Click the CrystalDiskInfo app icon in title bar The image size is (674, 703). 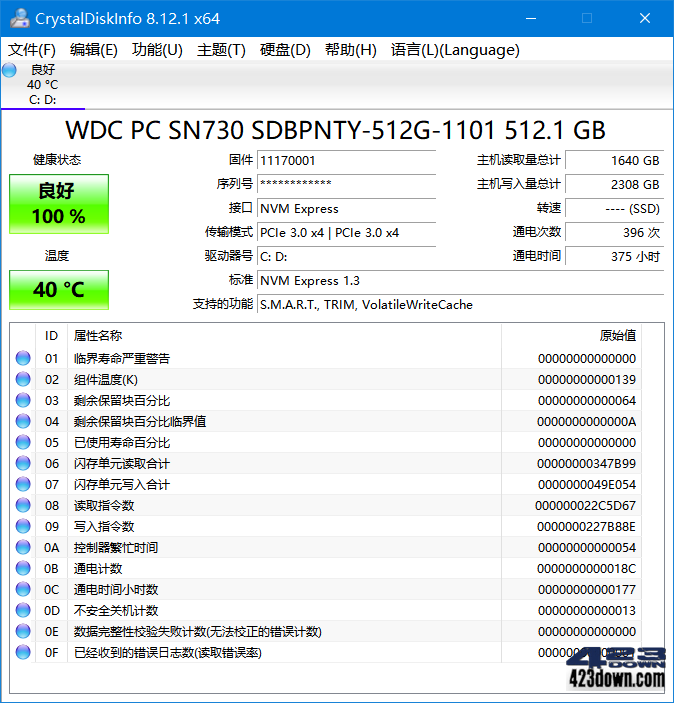[x=19, y=18]
